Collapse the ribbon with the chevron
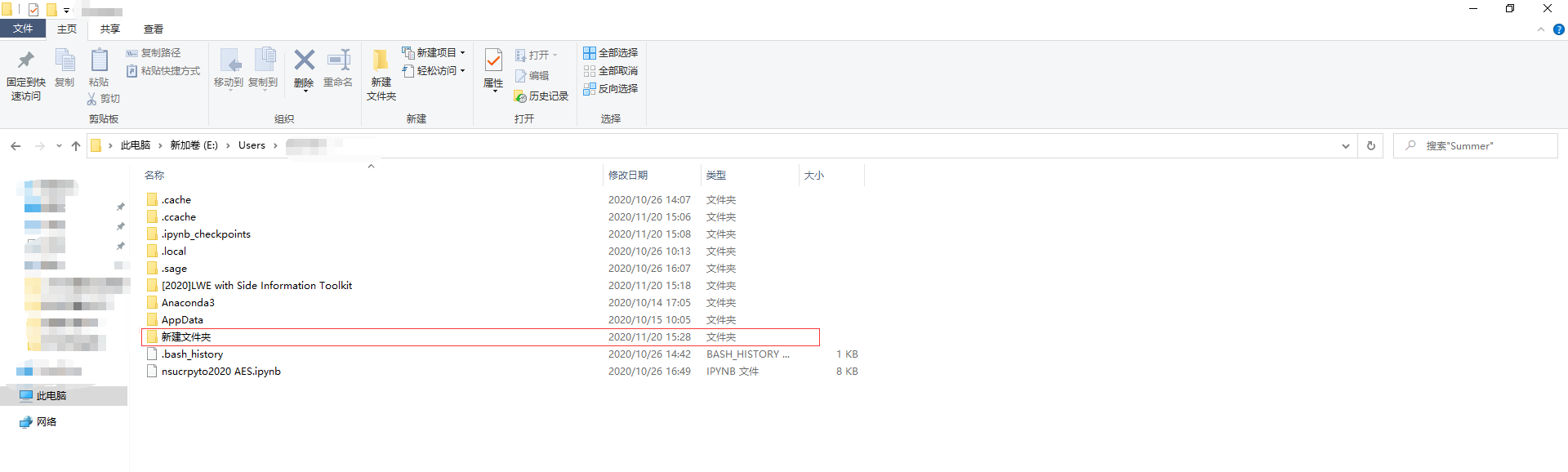The height and width of the screenshot is (472, 1568). pos(1541,29)
